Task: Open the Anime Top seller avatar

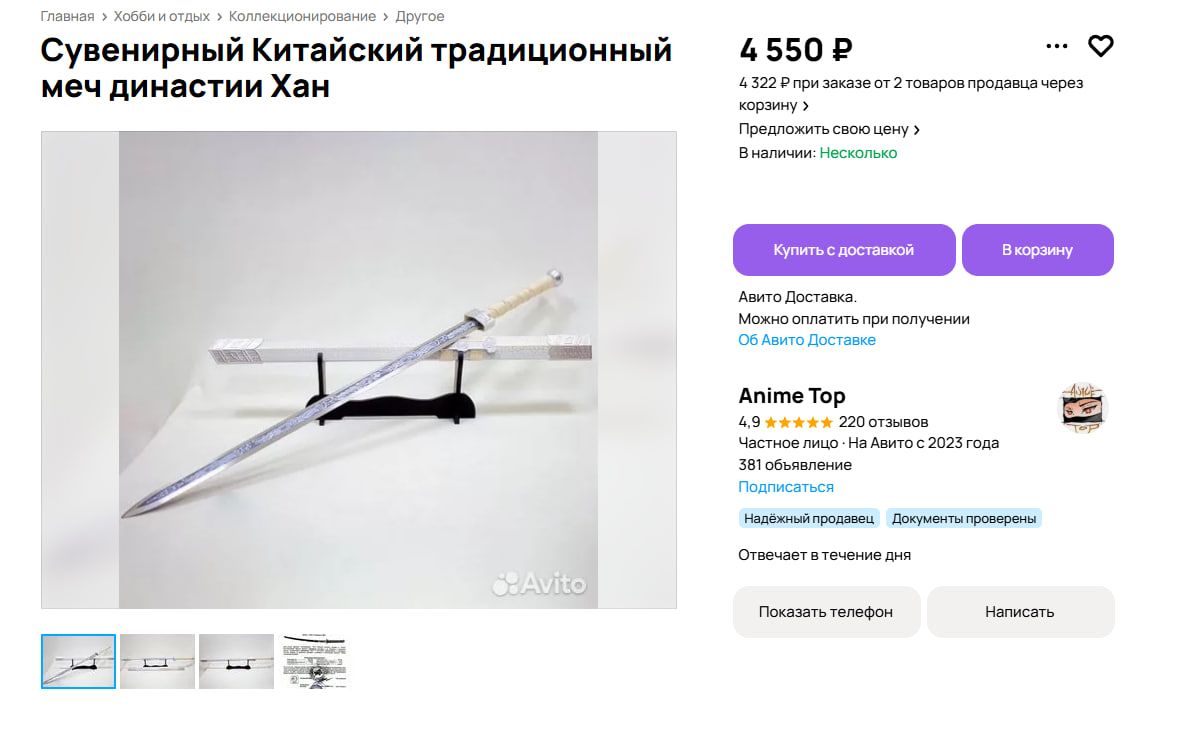Action: point(1084,408)
